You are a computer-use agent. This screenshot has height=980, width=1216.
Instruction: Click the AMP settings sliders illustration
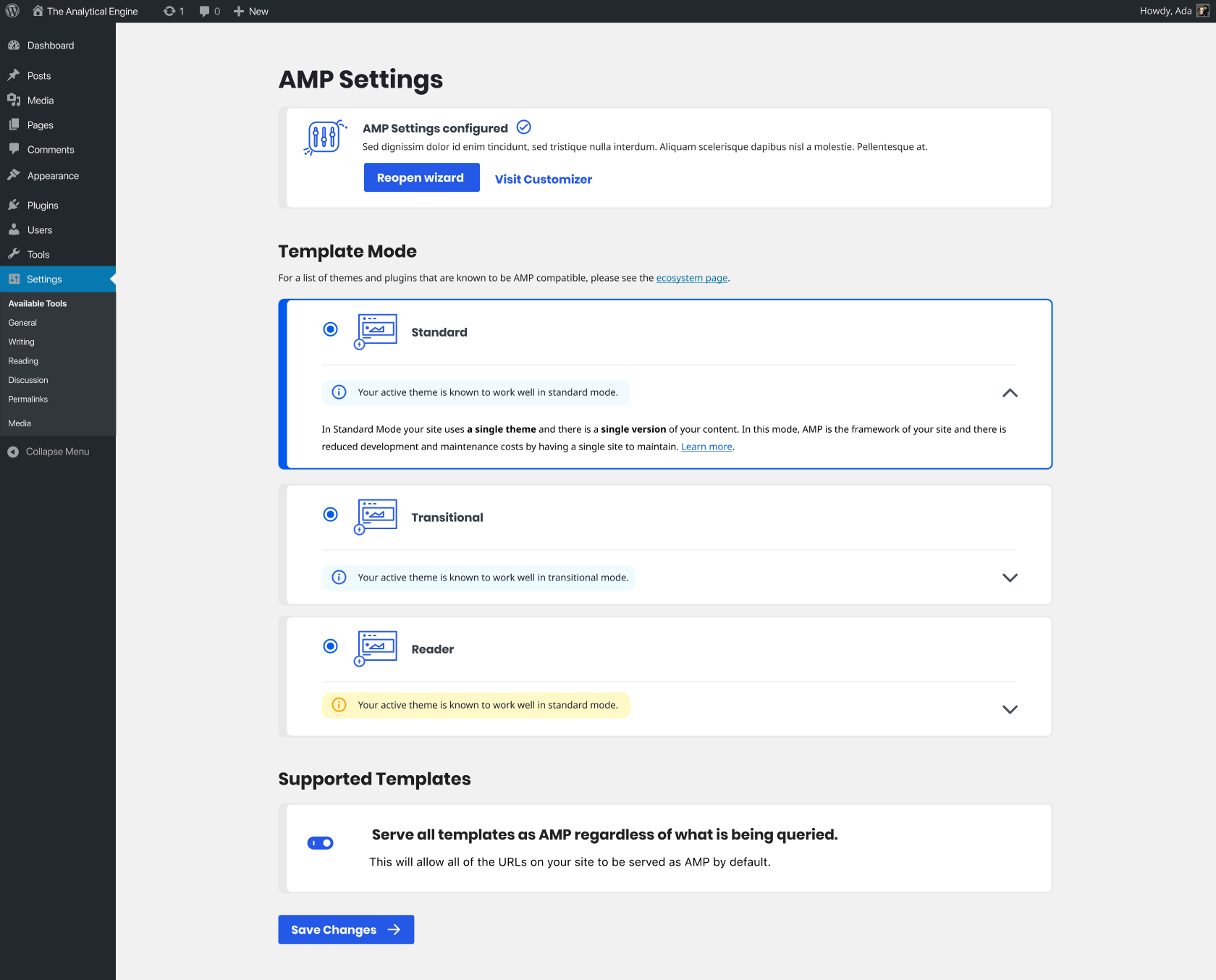click(325, 138)
